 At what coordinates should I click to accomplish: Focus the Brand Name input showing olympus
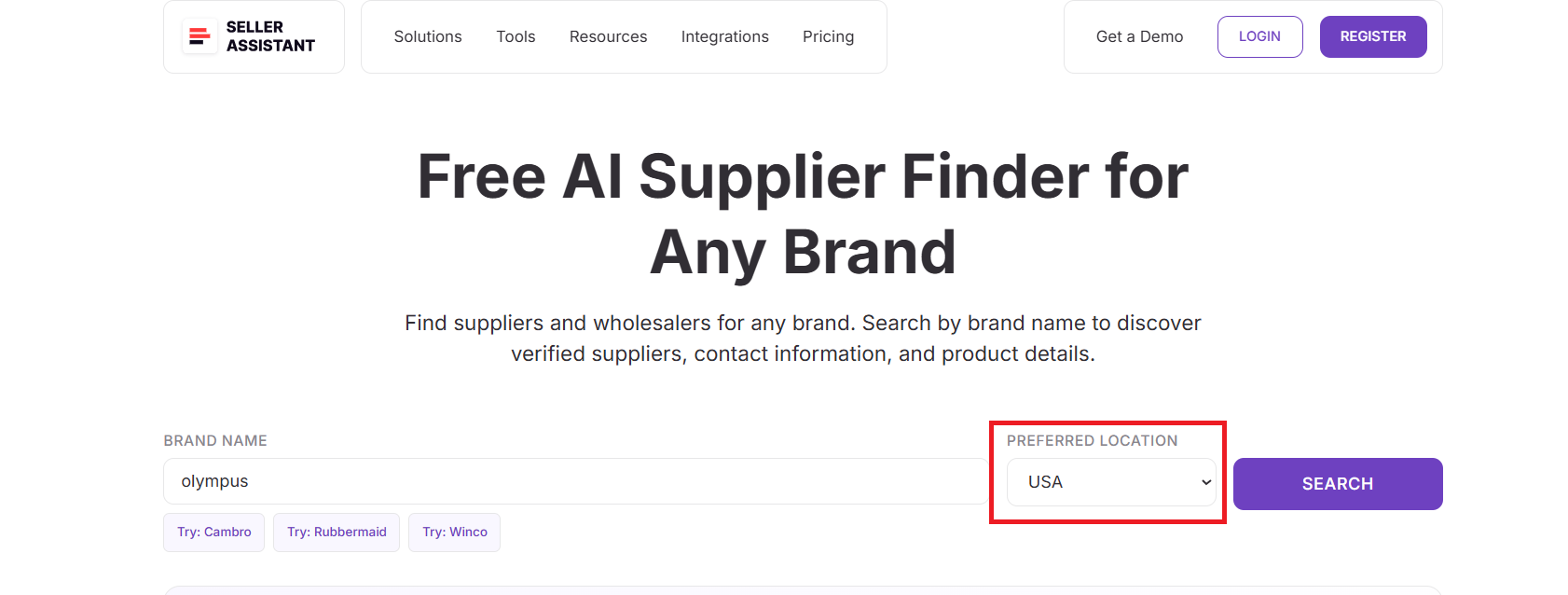point(559,481)
